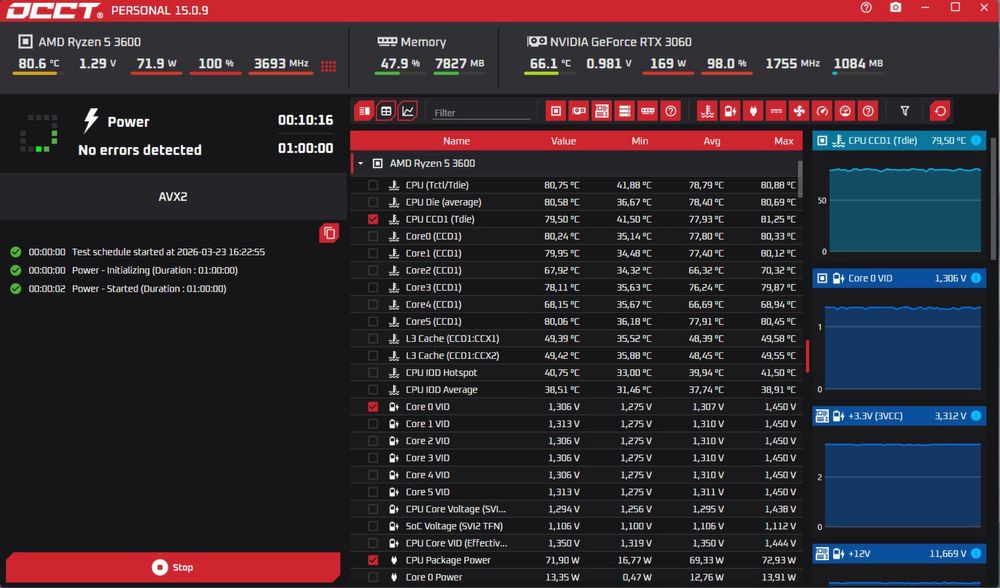The width and height of the screenshot is (1000, 588).
Task: Toggle the motherboard sensors filter icon
Action: pos(601,111)
